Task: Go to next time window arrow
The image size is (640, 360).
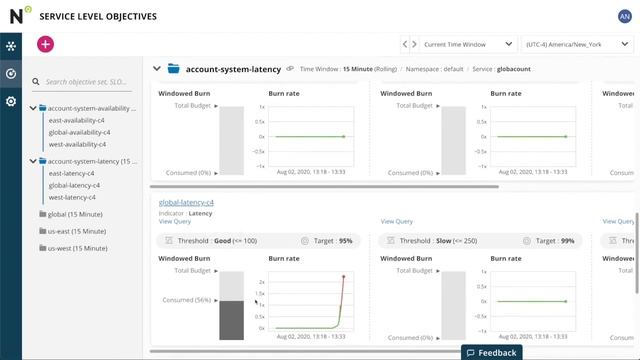Action: tap(414, 44)
